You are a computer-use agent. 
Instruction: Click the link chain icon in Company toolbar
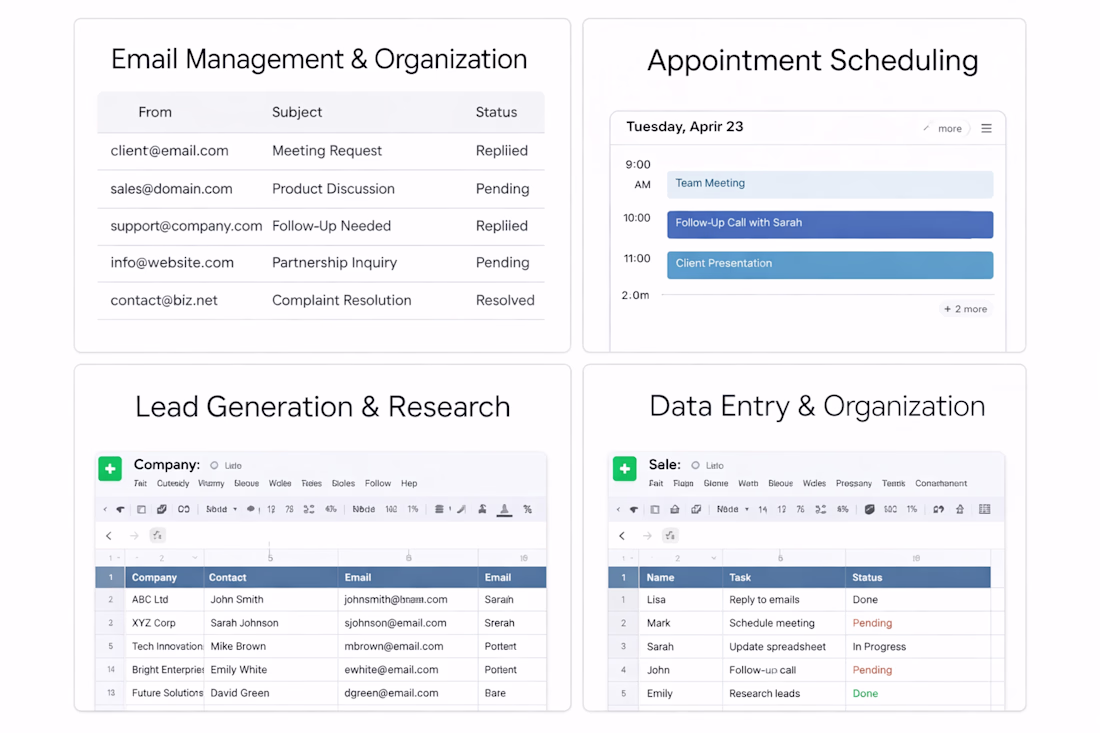[184, 509]
